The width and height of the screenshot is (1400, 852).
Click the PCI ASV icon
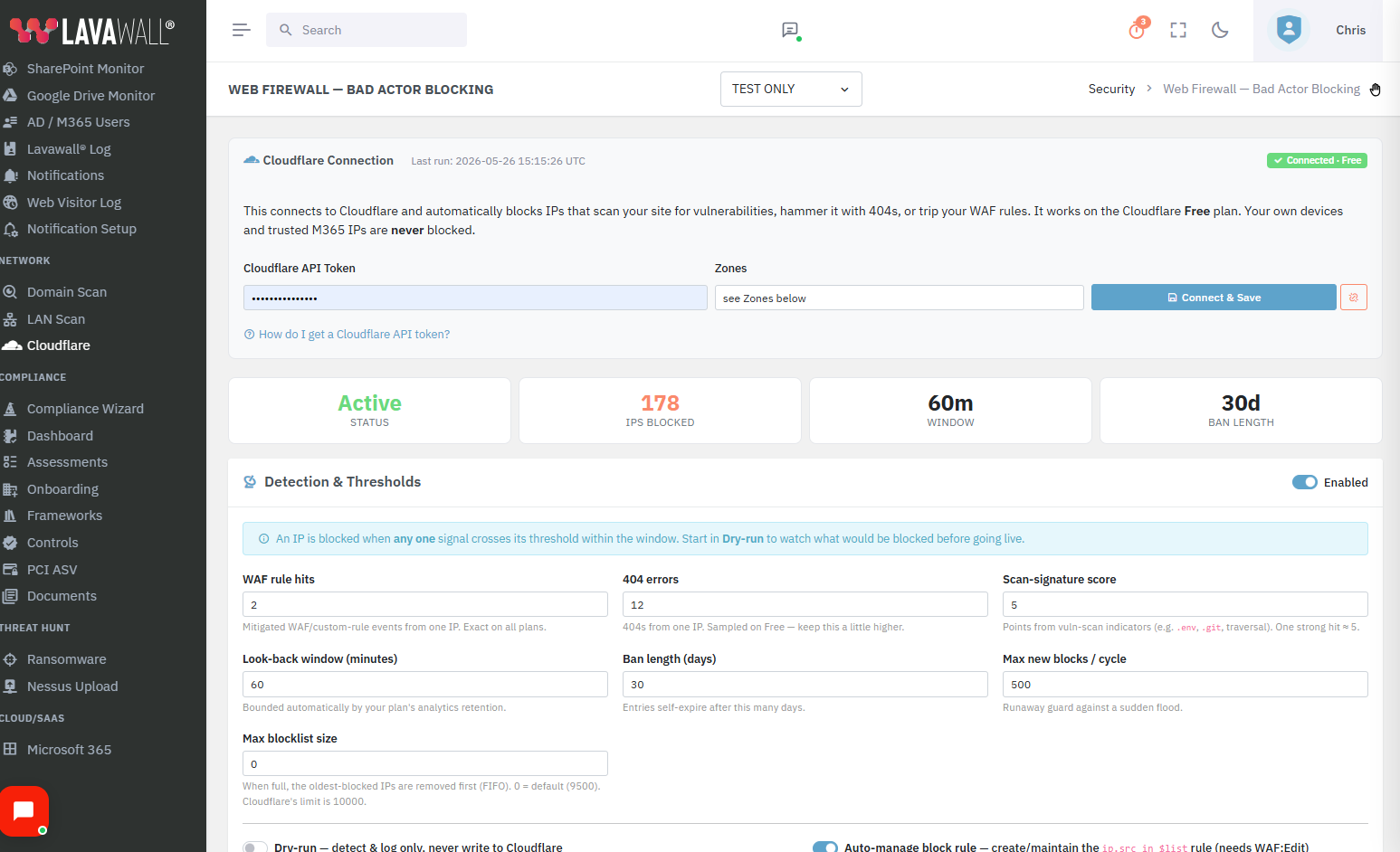tap(10, 570)
